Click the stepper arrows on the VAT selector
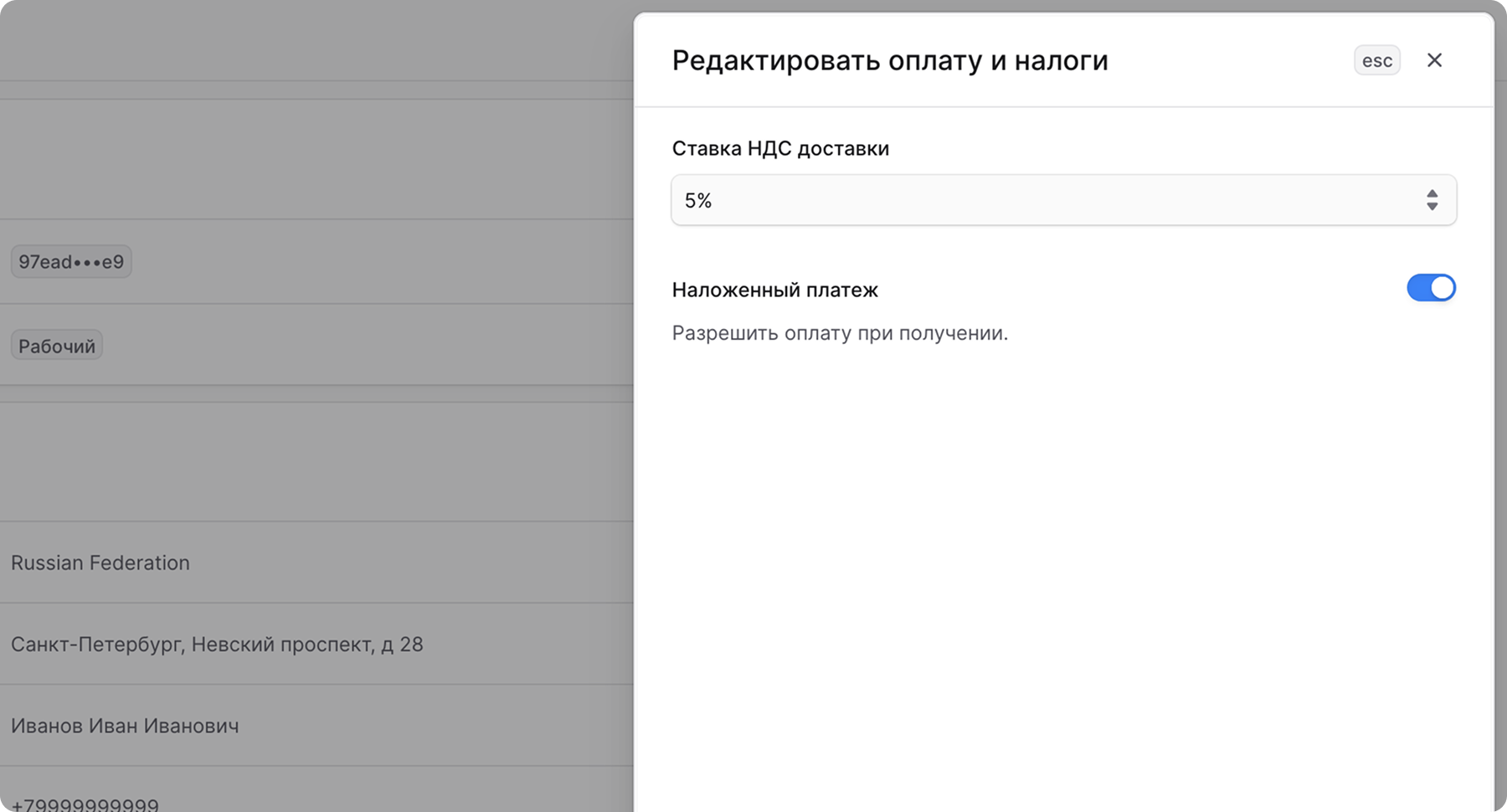This screenshot has width=1507, height=812. point(1432,199)
